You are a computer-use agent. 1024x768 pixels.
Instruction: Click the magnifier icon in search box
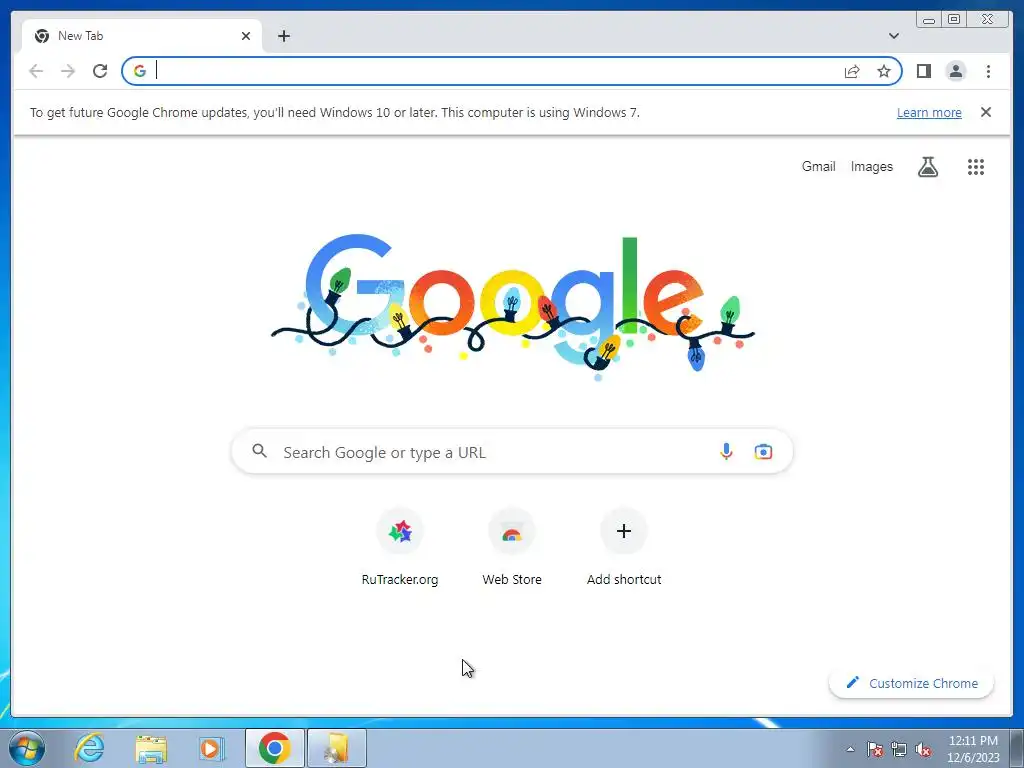pos(259,451)
